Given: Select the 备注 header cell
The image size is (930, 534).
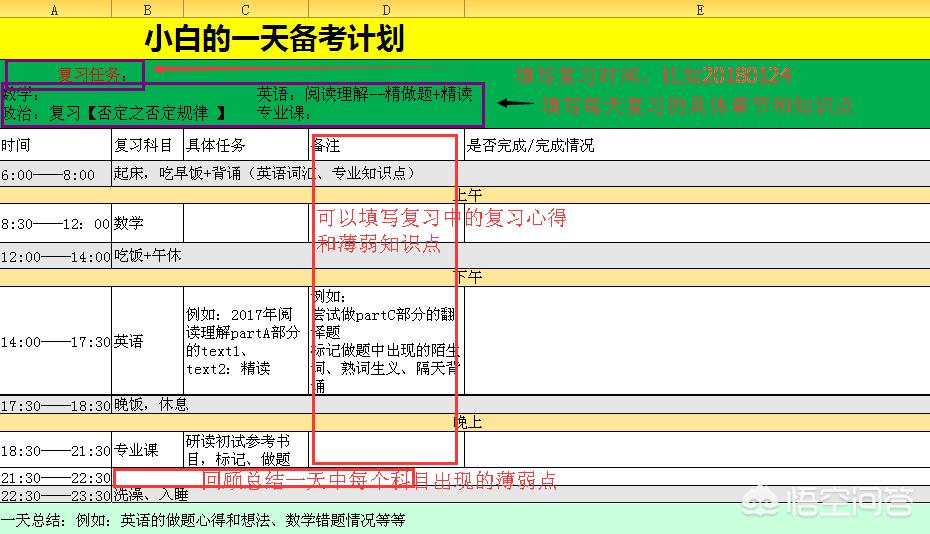Looking at the screenshot, I should point(387,145).
